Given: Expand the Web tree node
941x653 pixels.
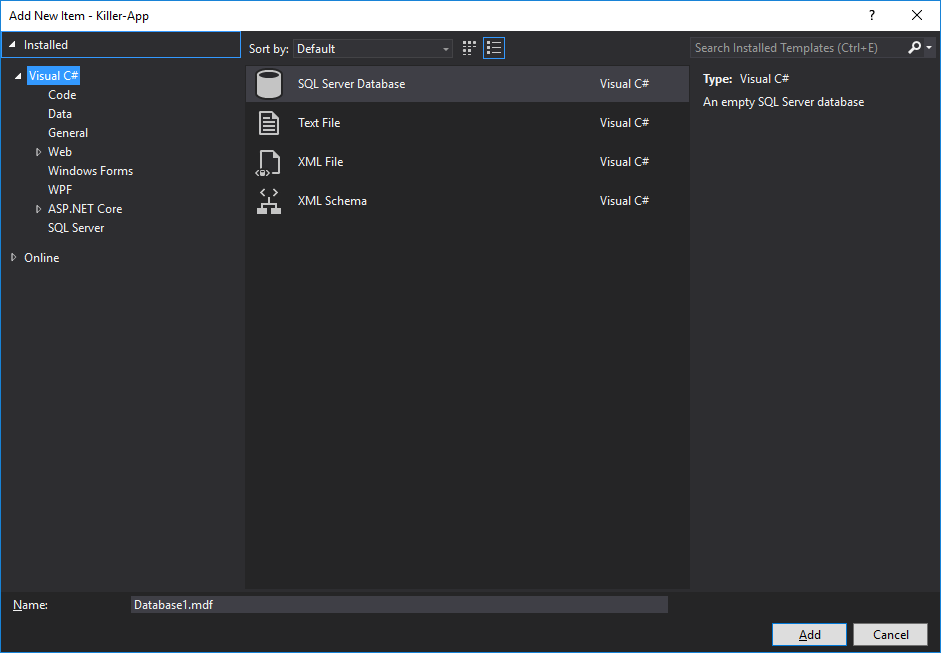Looking at the screenshot, I should coord(38,152).
